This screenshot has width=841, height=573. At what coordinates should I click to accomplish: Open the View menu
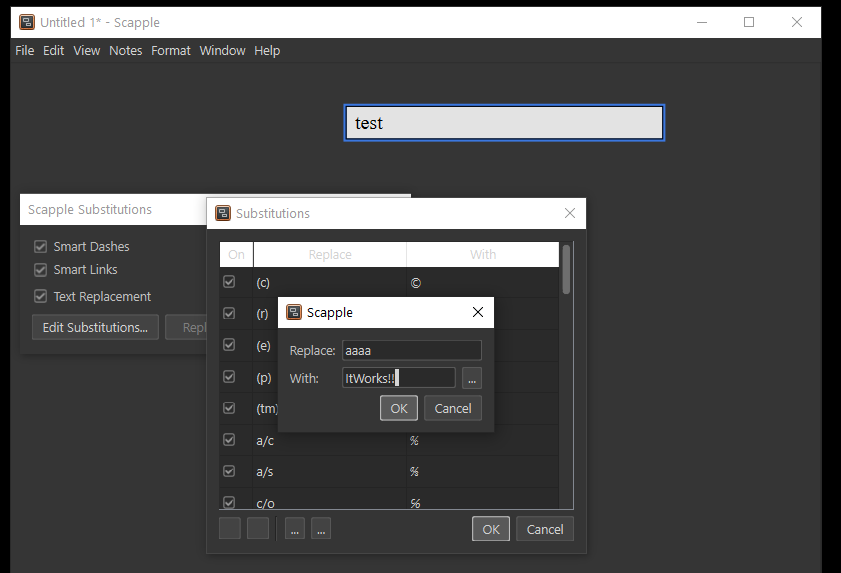pyautogui.click(x=87, y=50)
